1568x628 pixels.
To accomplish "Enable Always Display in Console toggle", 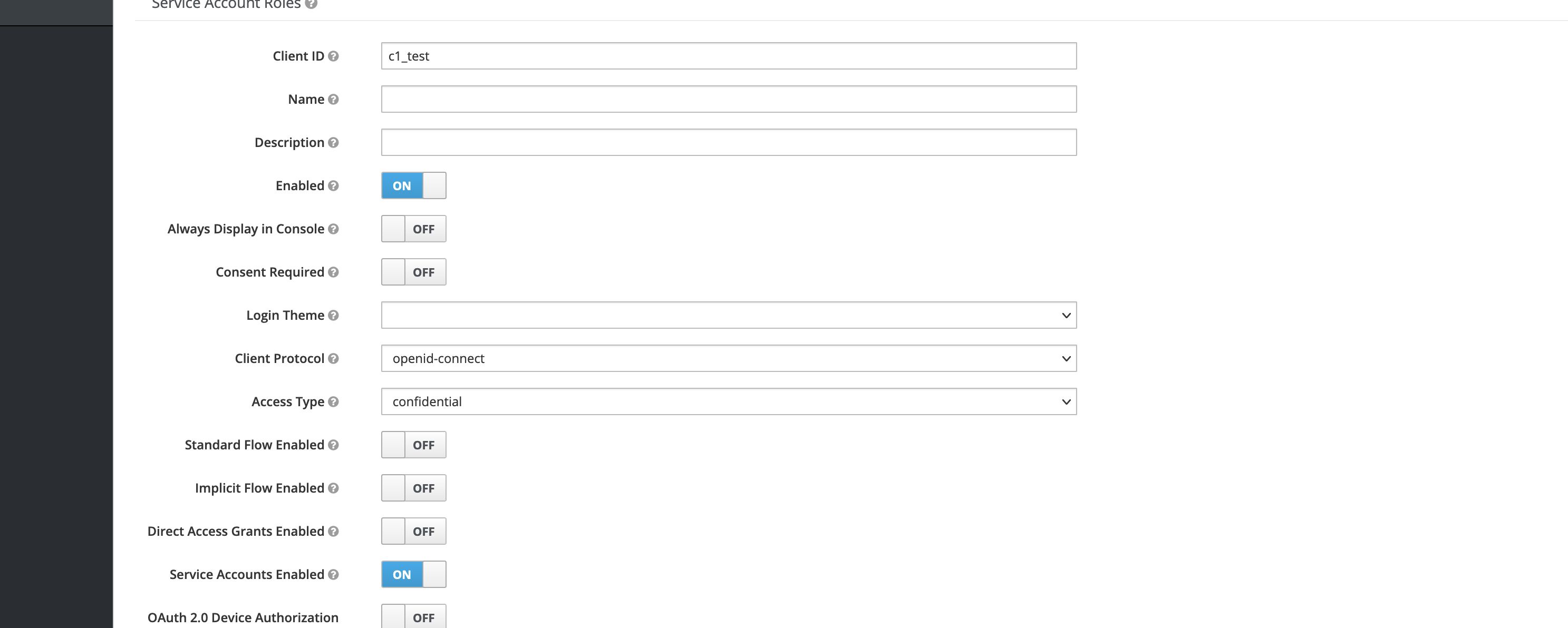I will click(413, 228).
